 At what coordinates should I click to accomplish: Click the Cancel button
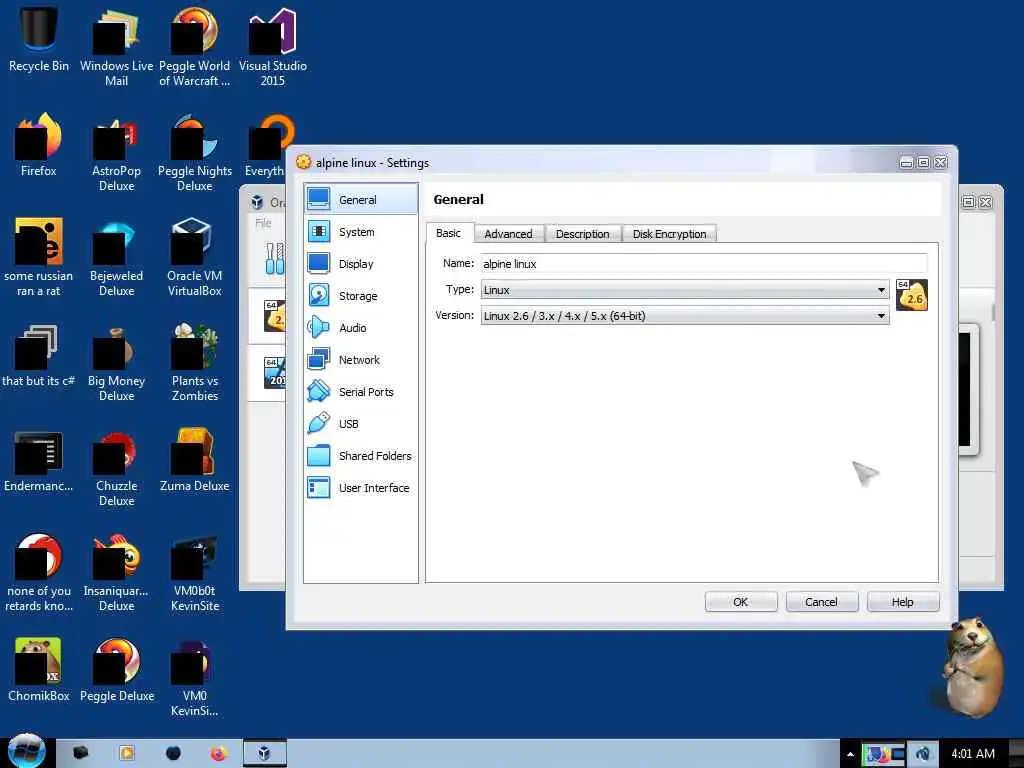point(822,601)
